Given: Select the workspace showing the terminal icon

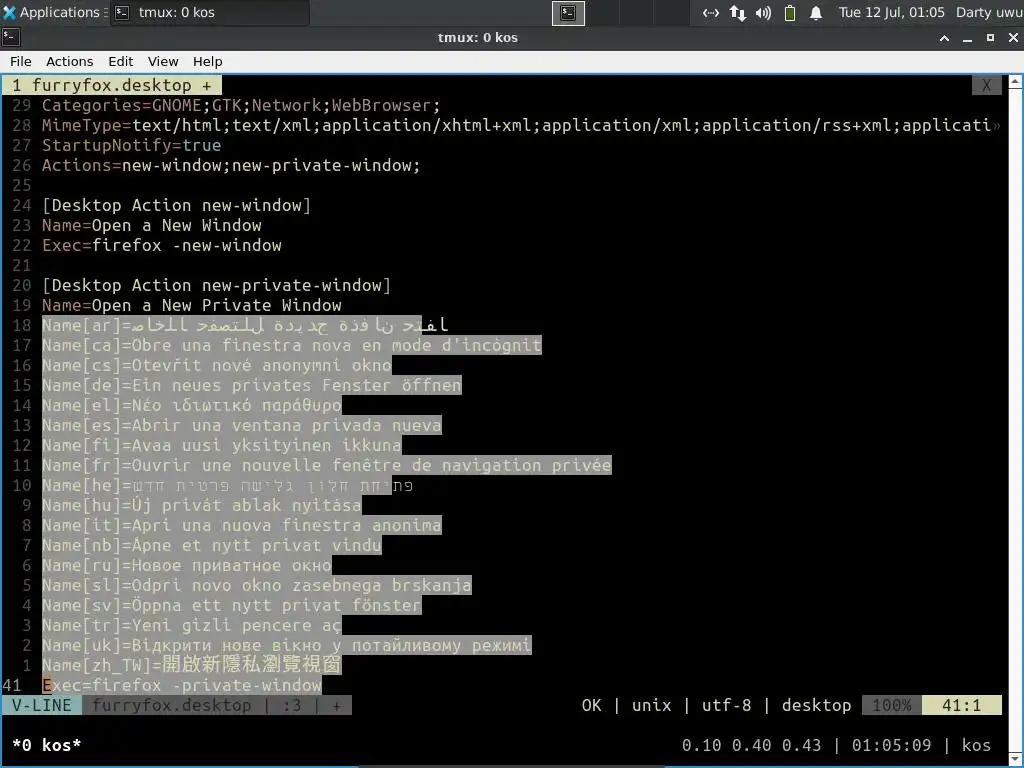Looking at the screenshot, I should pos(568,12).
